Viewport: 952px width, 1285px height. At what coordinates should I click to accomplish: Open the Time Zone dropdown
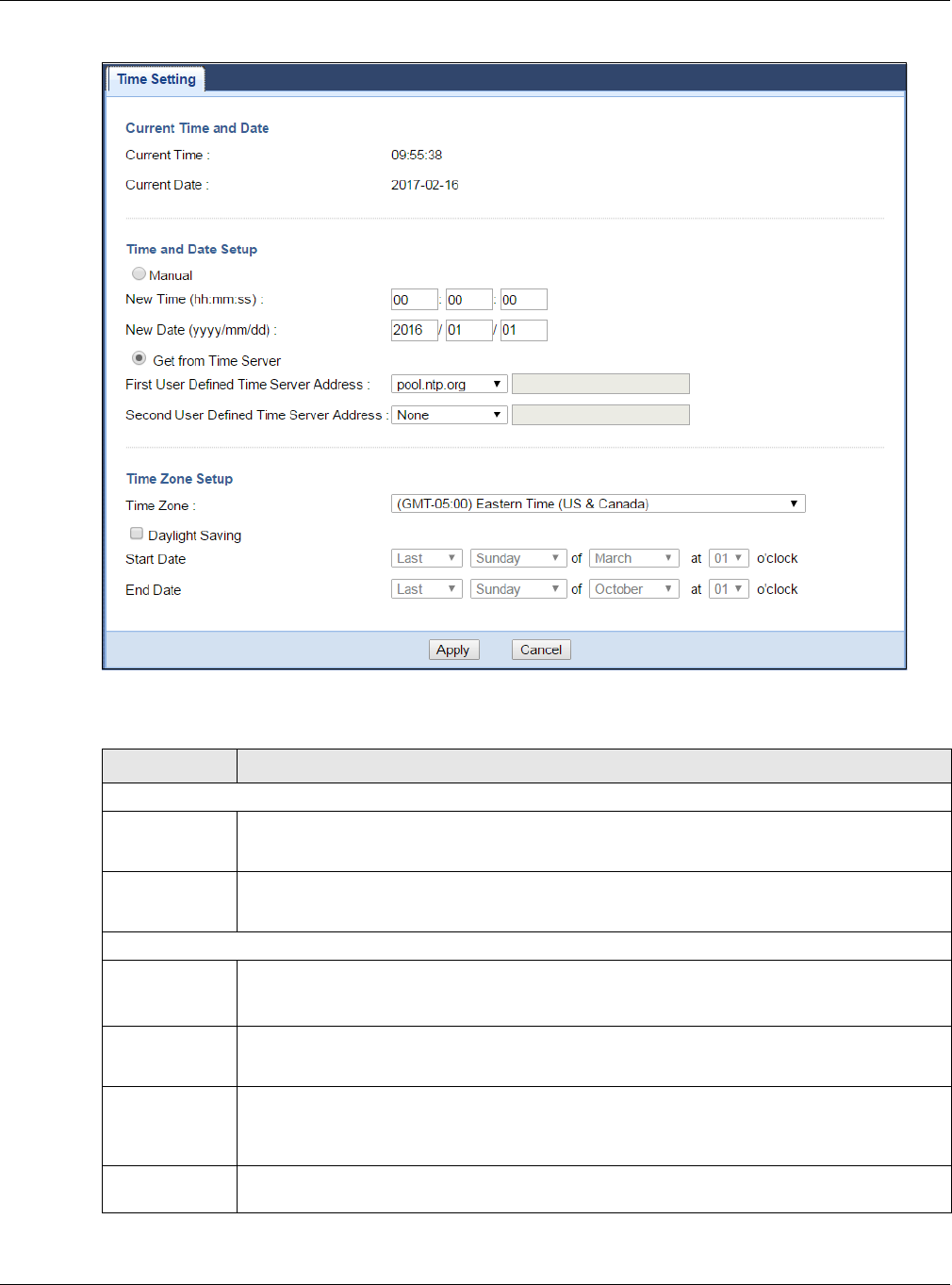[599, 503]
